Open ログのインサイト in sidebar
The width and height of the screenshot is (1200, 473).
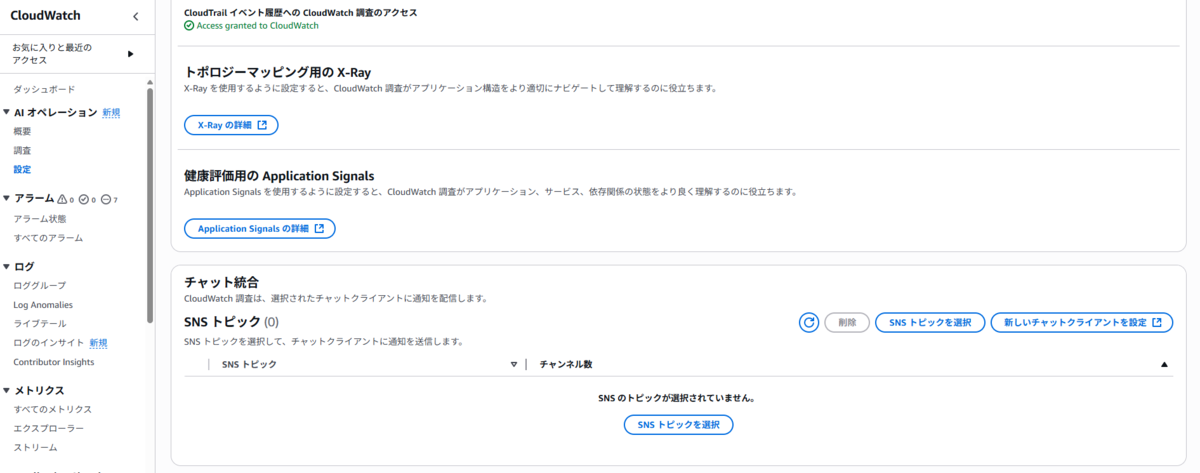click(x=49, y=343)
